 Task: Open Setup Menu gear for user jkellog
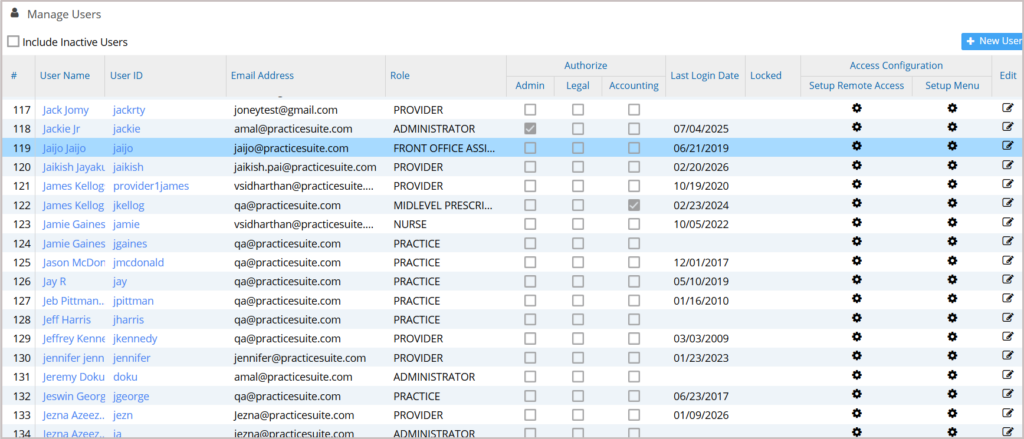[x=952, y=205]
